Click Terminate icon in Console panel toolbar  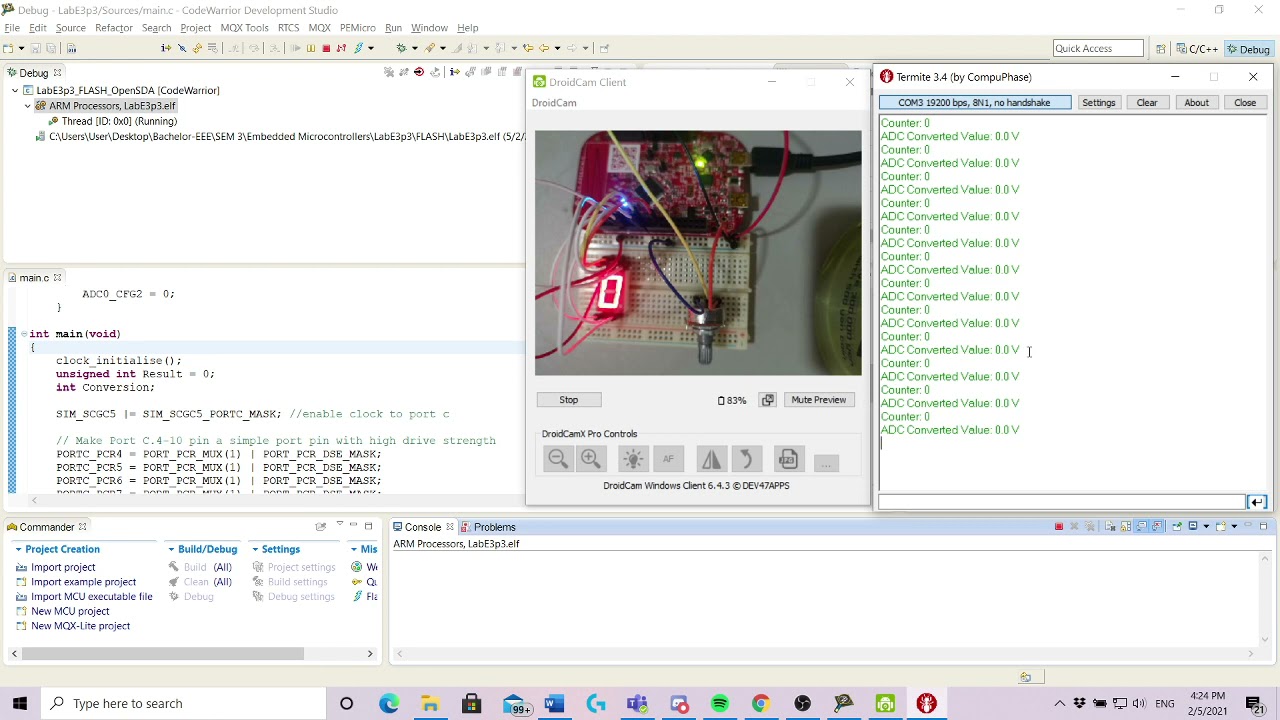tap(1059, 526)
